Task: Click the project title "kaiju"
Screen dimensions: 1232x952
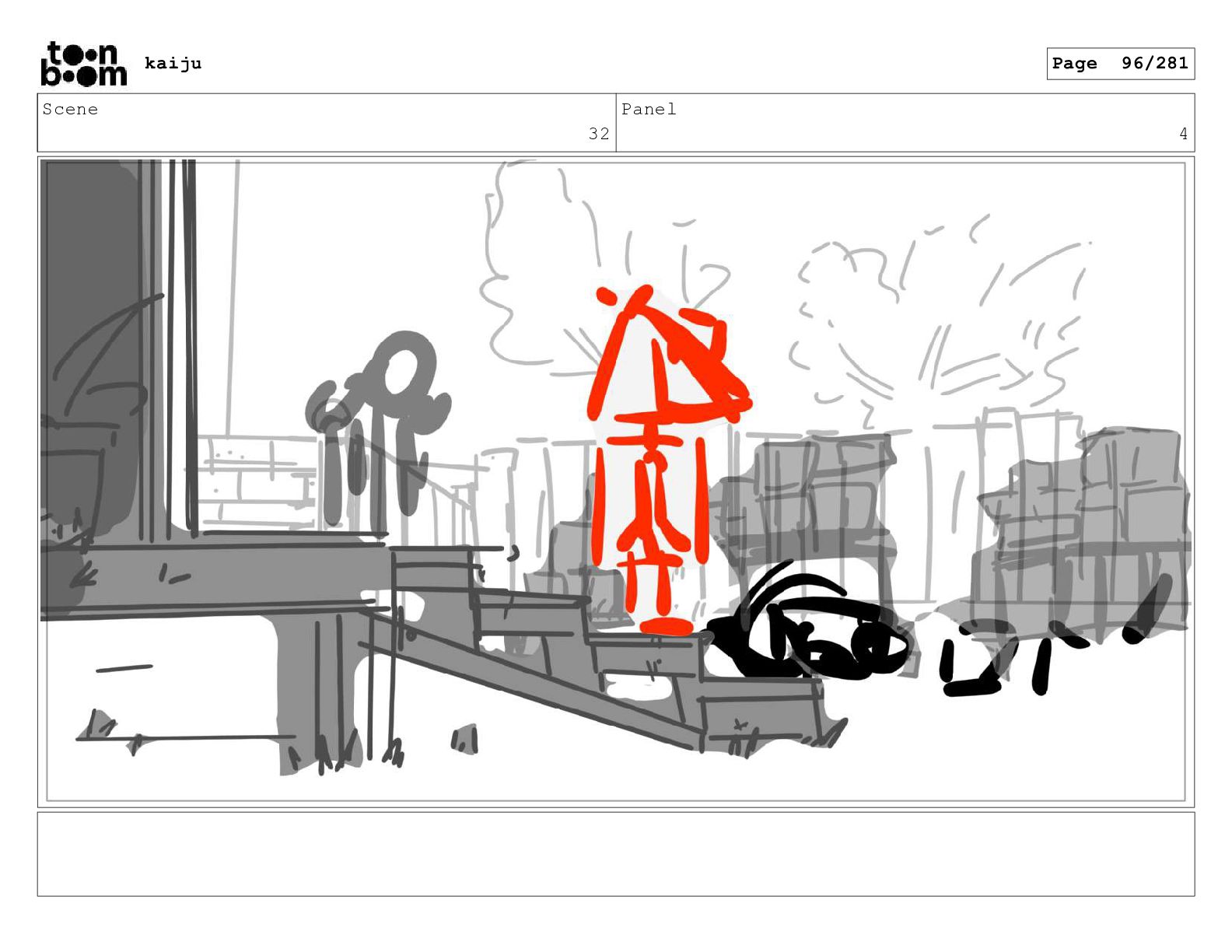Action: point(173,63)
